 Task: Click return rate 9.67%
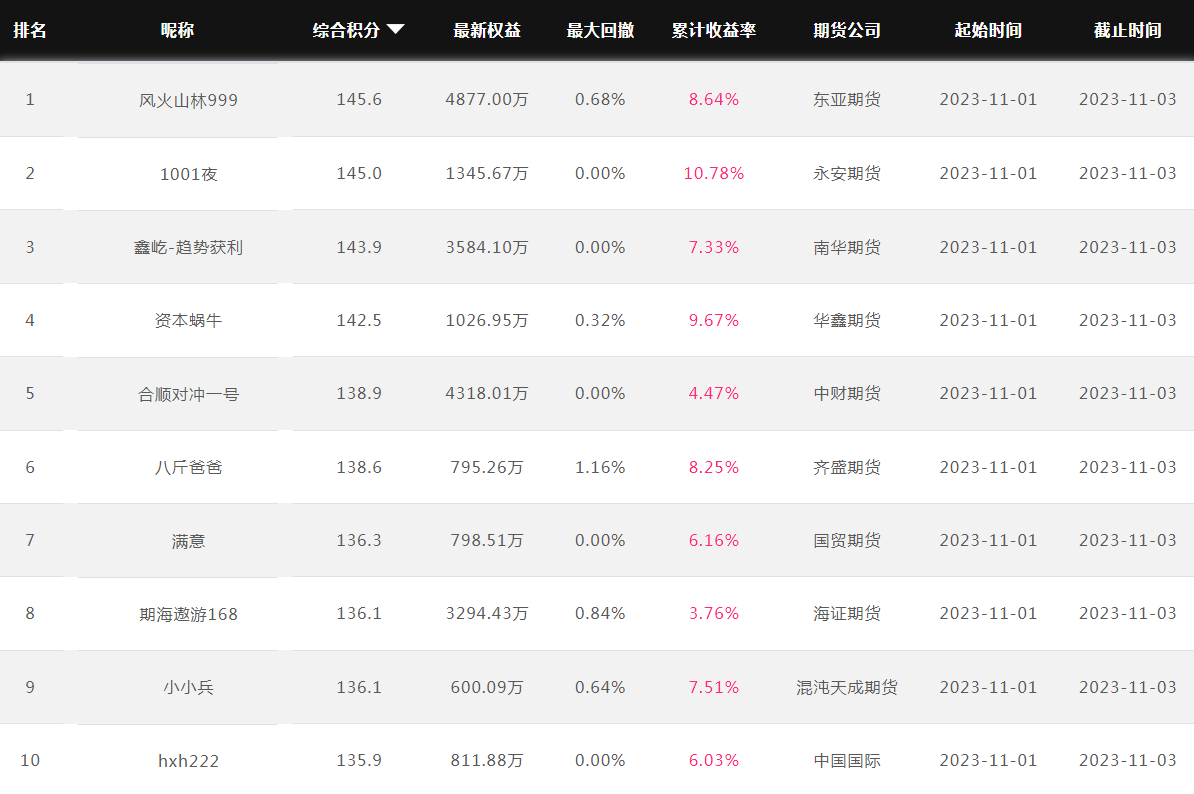(x=714, y=320)
